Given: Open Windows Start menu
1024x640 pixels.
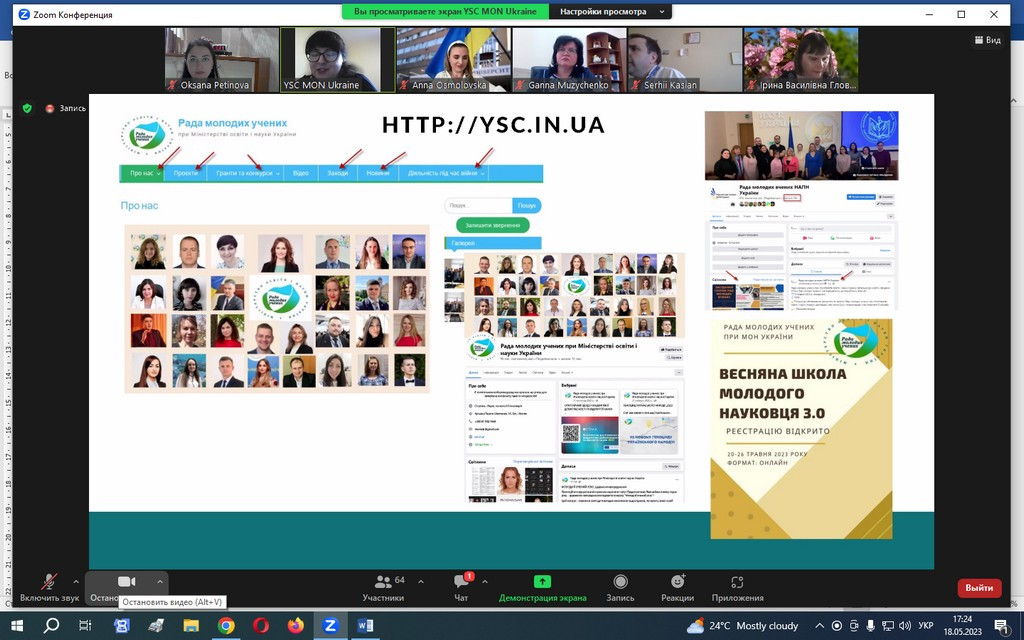Looking at the screenshot, I should point(16,626).
